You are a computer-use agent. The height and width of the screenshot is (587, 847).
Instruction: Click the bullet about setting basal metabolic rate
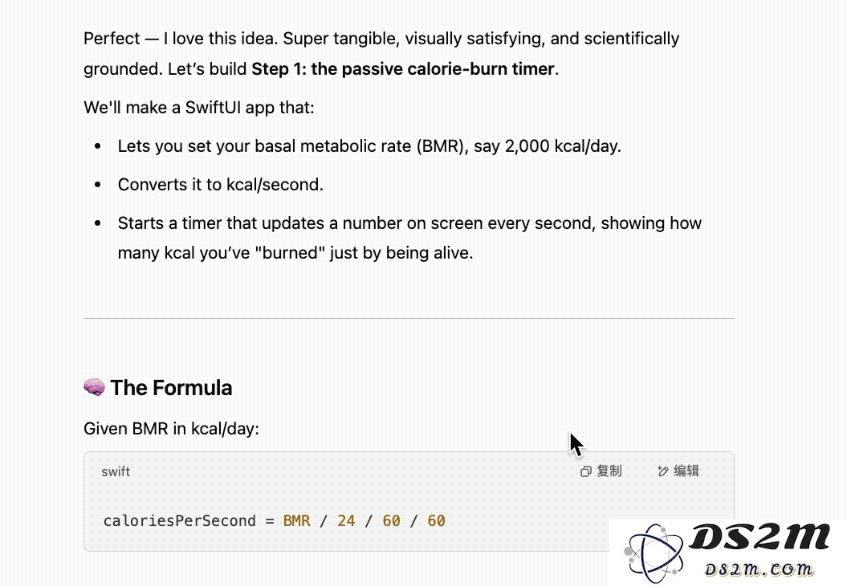369,146
